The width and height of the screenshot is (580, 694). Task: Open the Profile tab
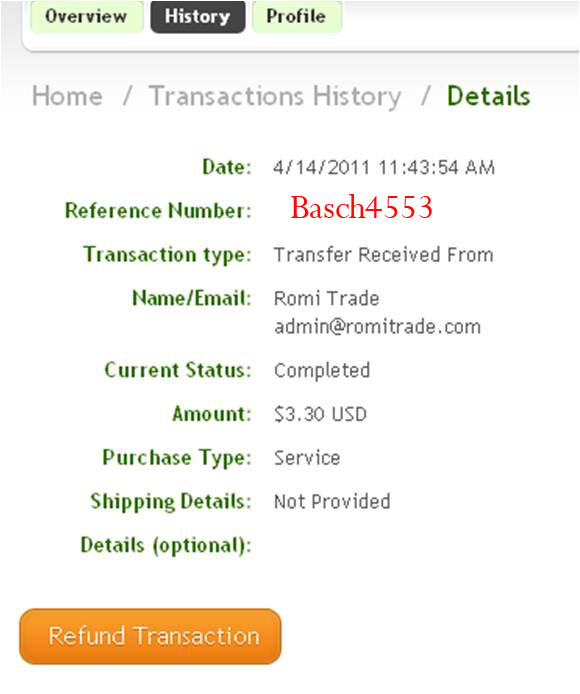click(297, 17)
